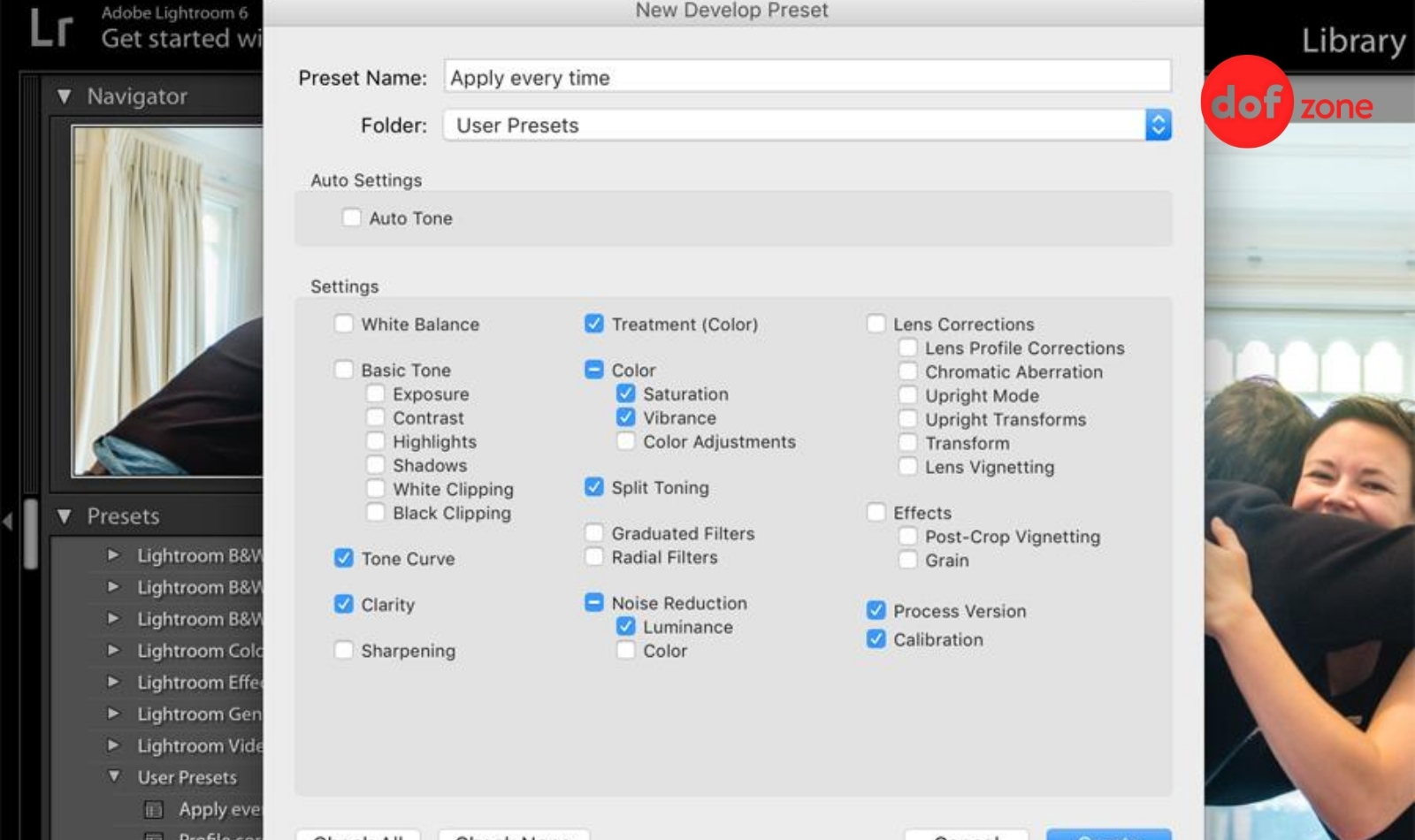Image resolution: width=1415 pixels, height=840 pixels.
Task: Check the Effects option
Action: tap(876, 513)
